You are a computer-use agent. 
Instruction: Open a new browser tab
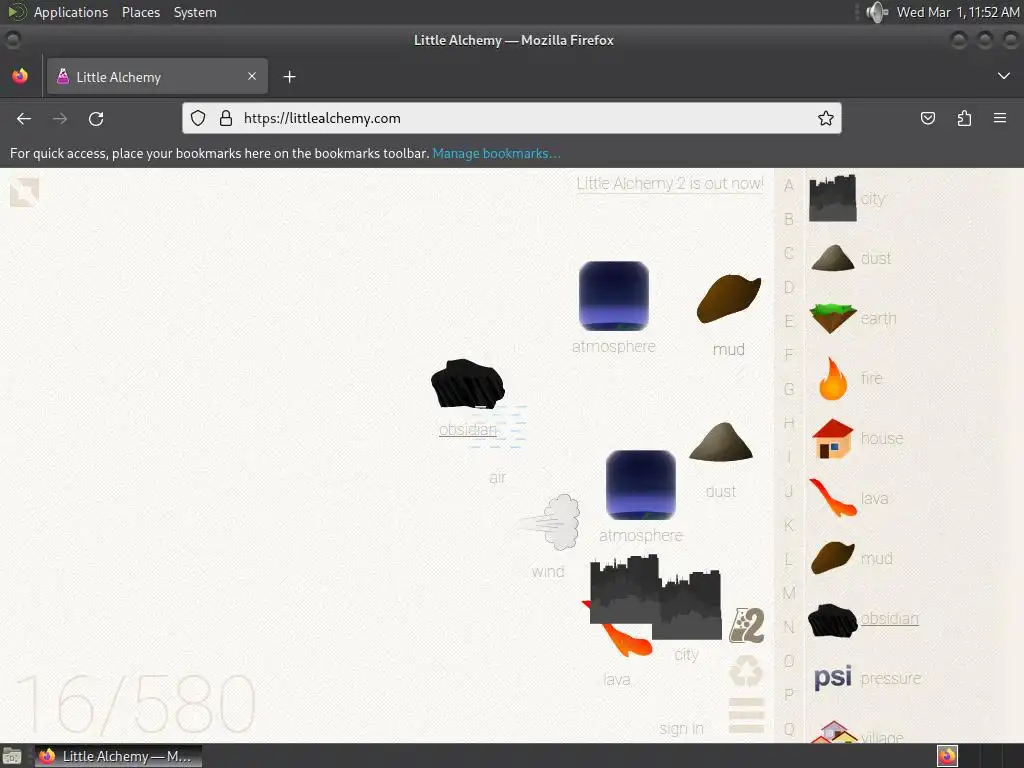[289, 77]
